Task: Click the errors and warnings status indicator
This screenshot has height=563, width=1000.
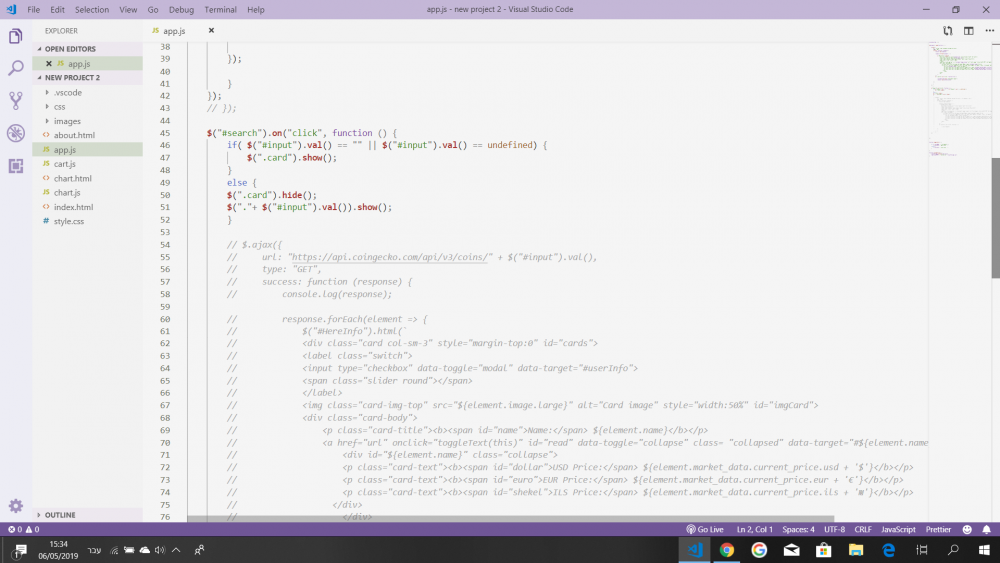Action: (23, 529)
